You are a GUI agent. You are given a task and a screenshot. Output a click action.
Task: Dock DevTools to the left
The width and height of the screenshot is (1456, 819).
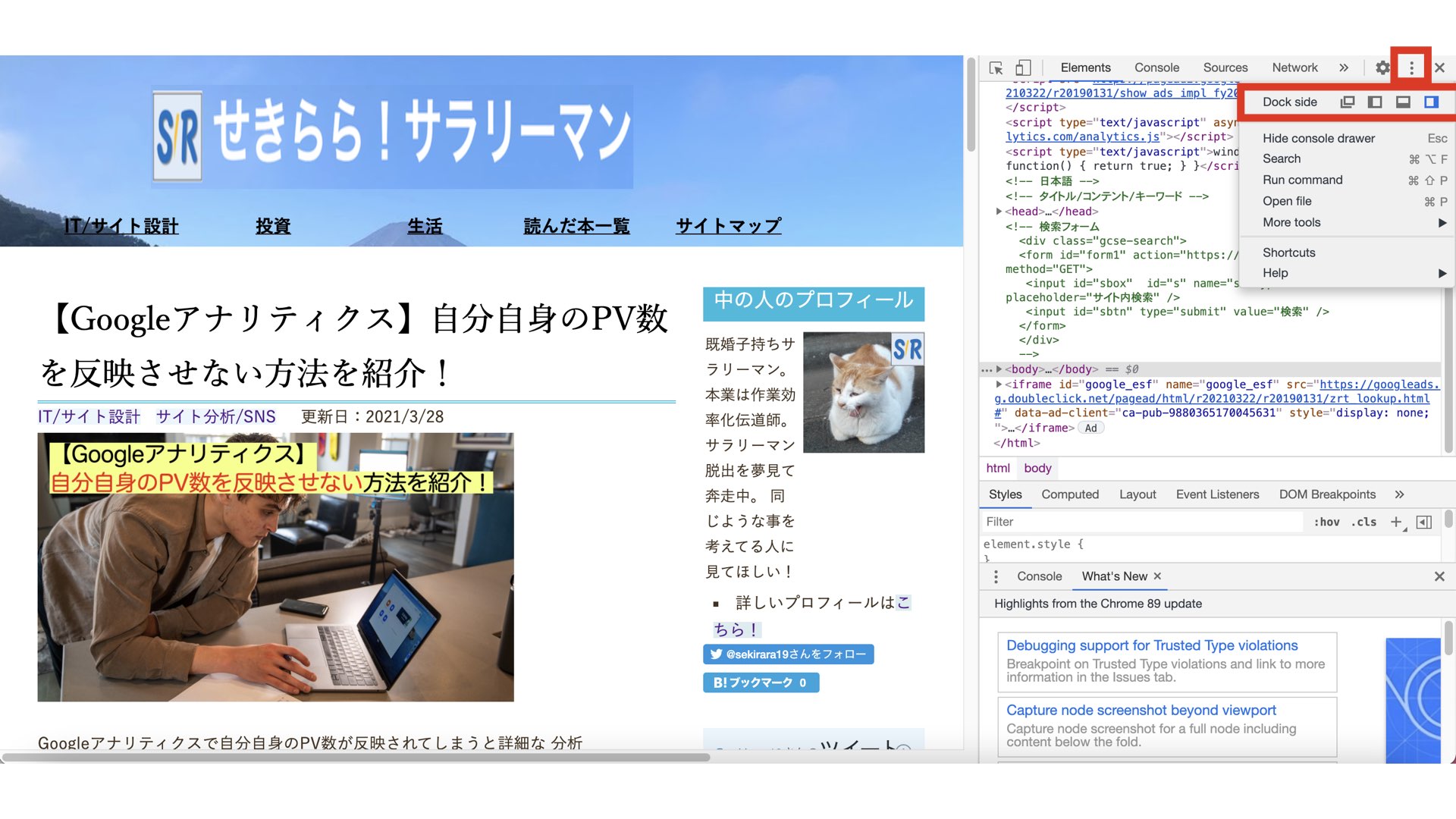pyautogui.click(x=1375, y=102)
